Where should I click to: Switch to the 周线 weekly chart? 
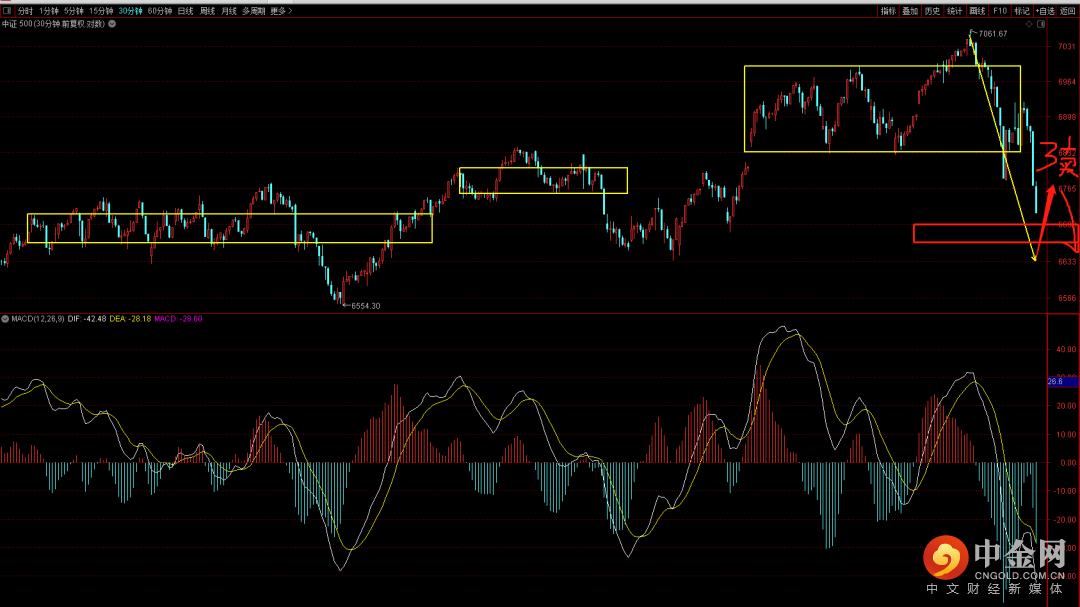[x=207, y=11]
